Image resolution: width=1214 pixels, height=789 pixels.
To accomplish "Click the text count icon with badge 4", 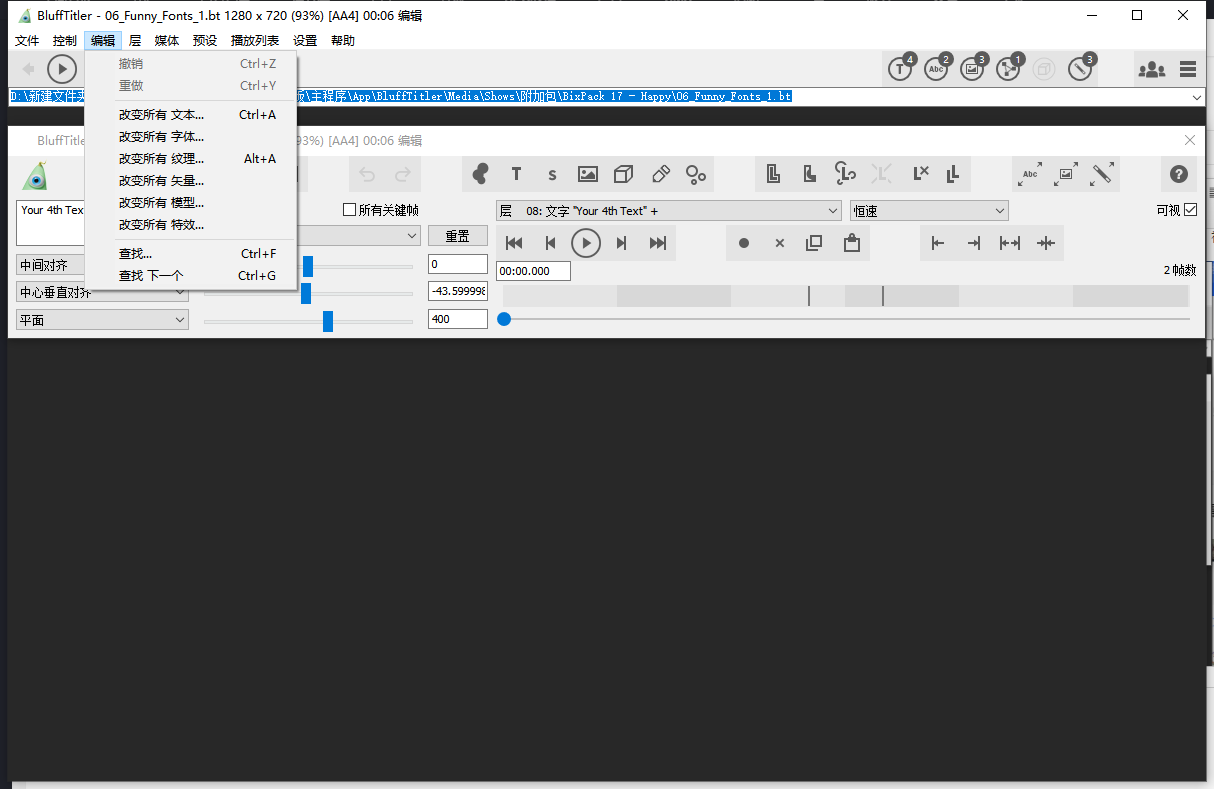I will 901,69.
